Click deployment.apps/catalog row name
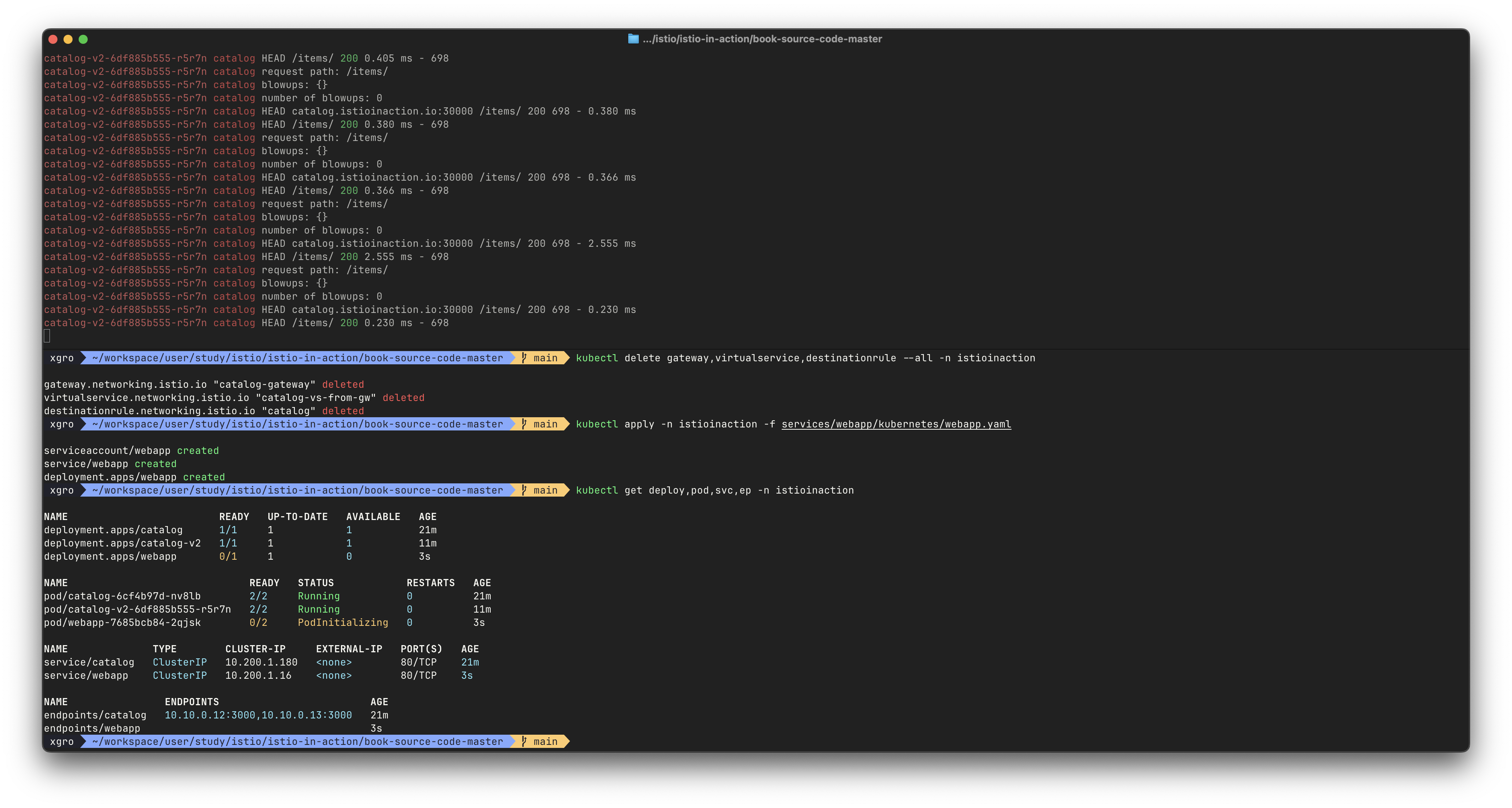The width and height of the screenshot is (1512, 808). click(x=113, y=530)
